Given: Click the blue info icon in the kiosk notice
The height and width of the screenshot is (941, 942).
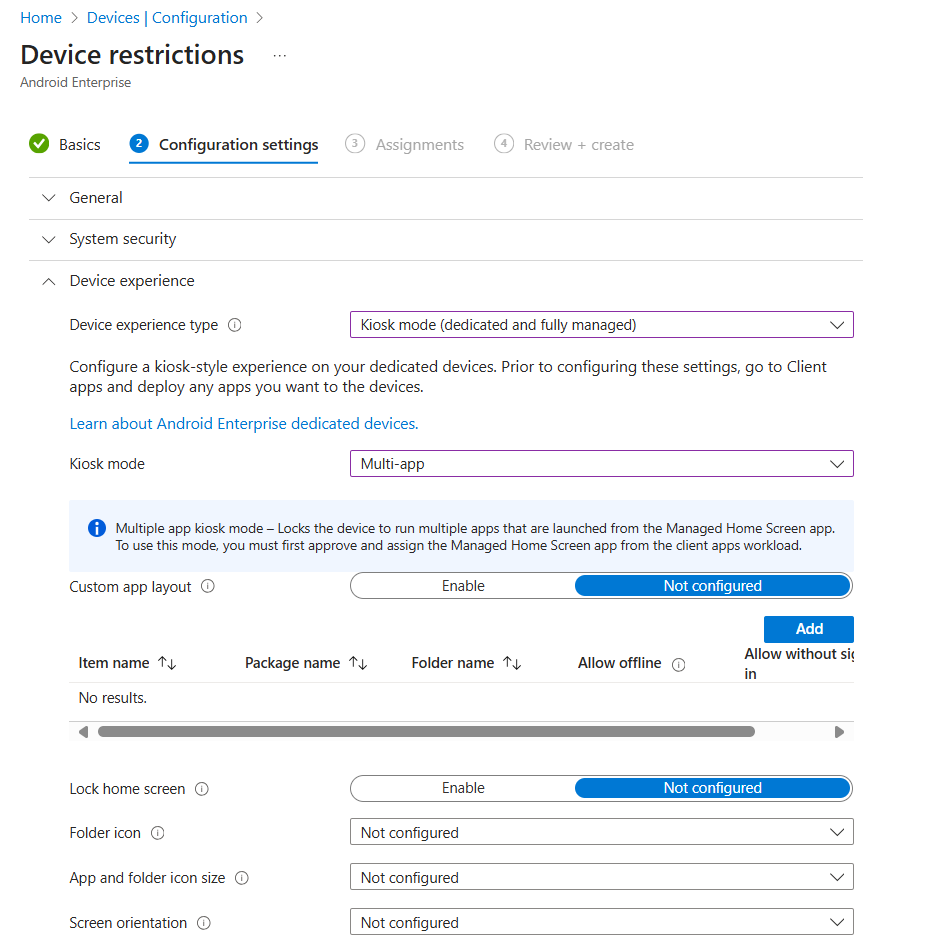Looking at the screenshot, I should click(97, 528).
